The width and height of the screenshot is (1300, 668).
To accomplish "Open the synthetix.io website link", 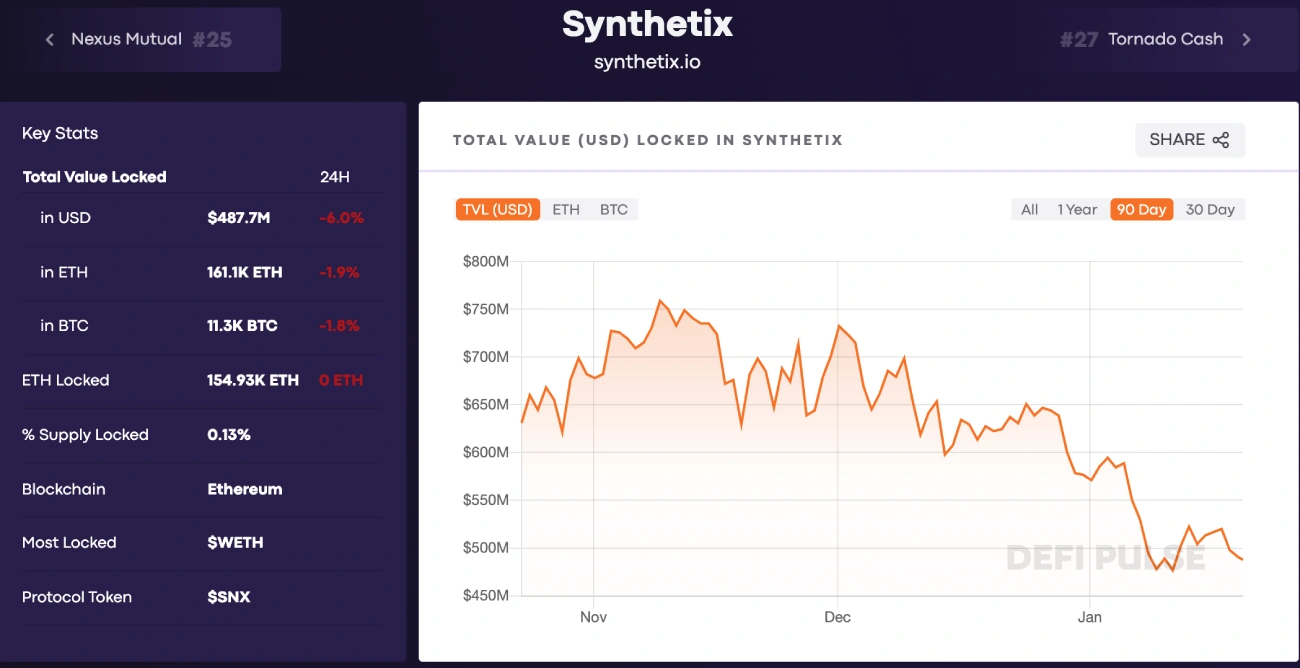I will [647, 61].
